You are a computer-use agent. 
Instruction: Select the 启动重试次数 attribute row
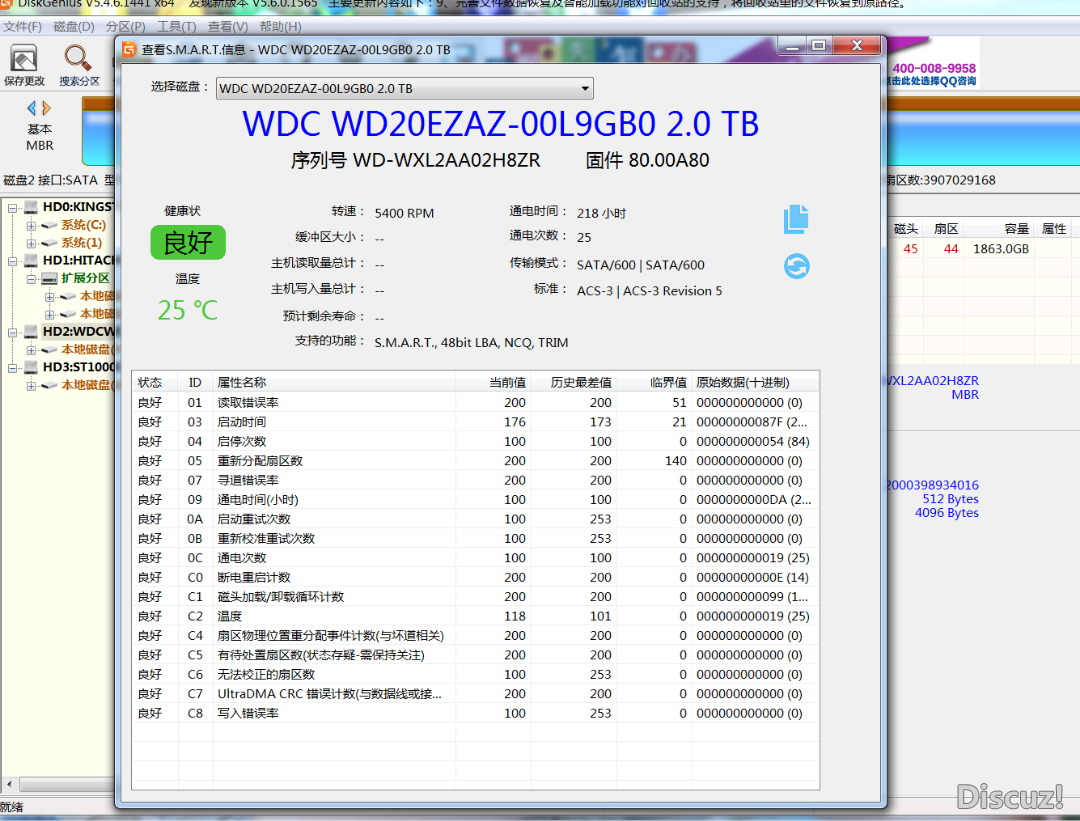475,519
